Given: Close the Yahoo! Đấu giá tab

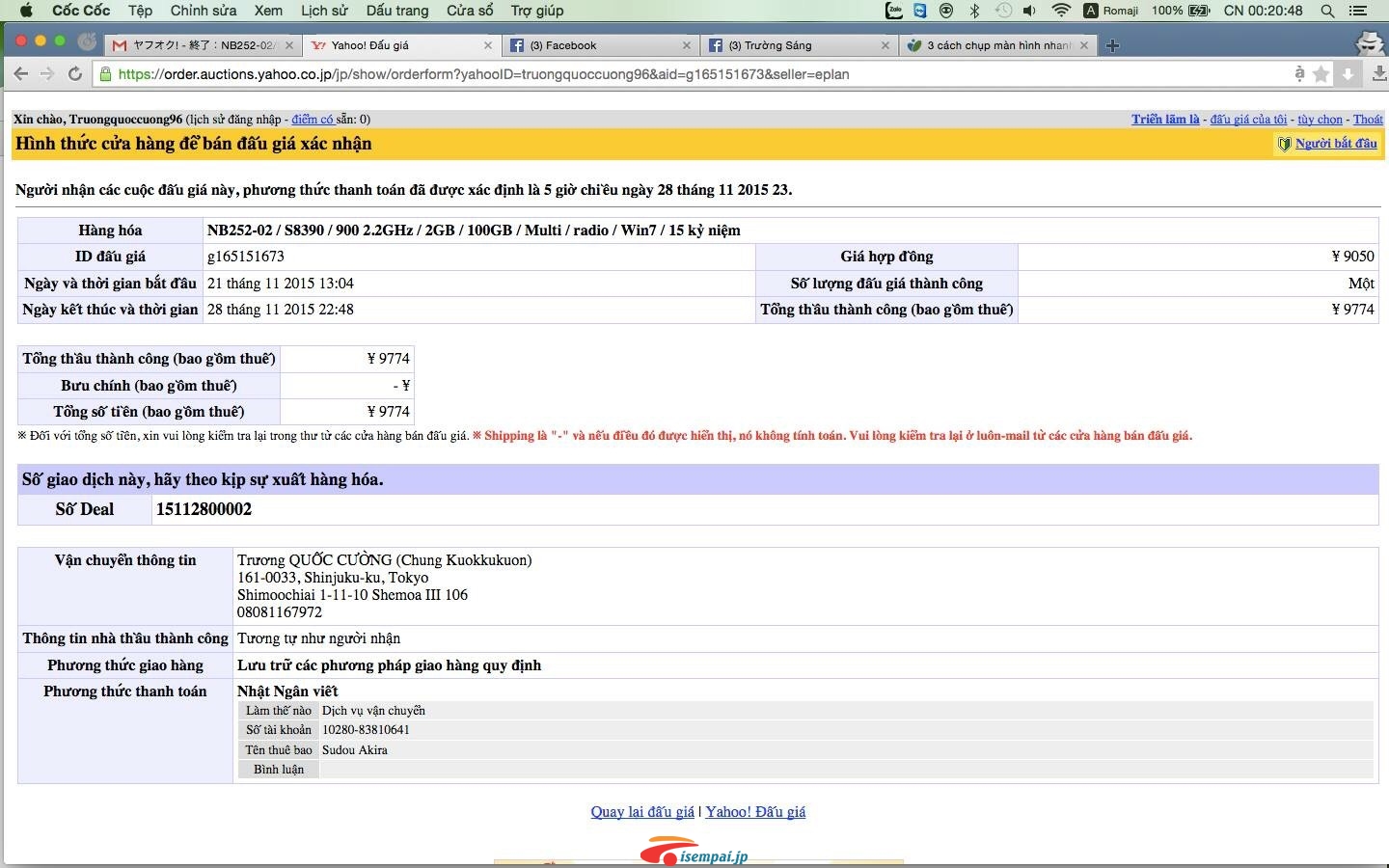Looking at the screenshot, I should [488, 45].
